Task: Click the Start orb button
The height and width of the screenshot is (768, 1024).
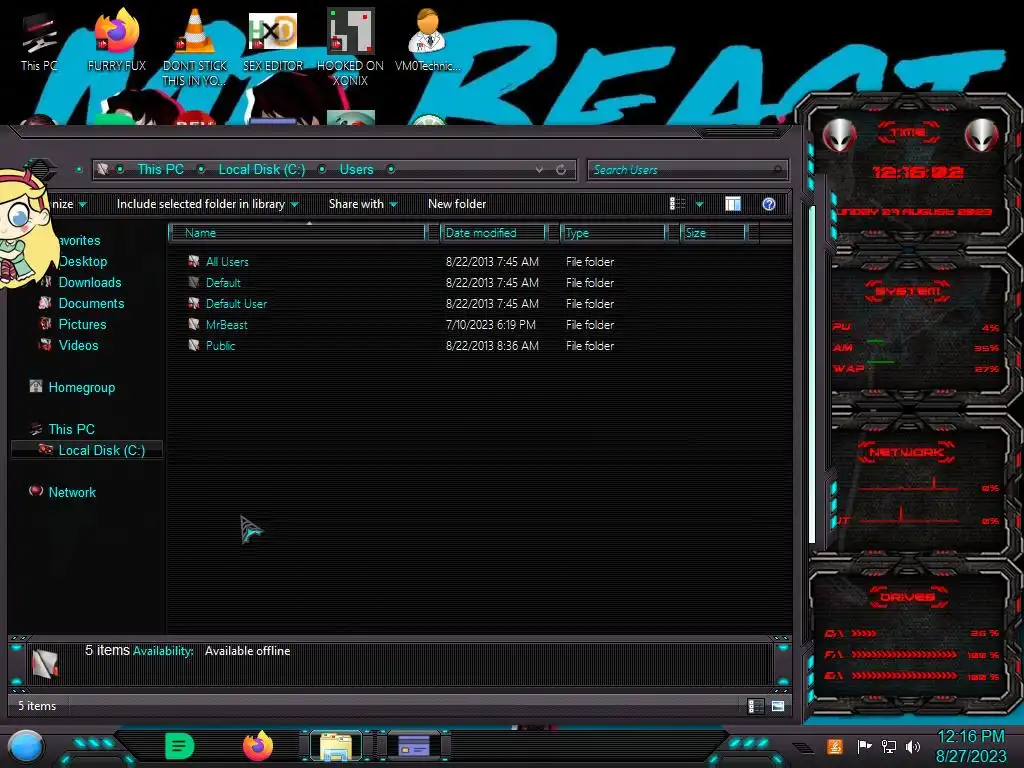Action: point(25,746)
